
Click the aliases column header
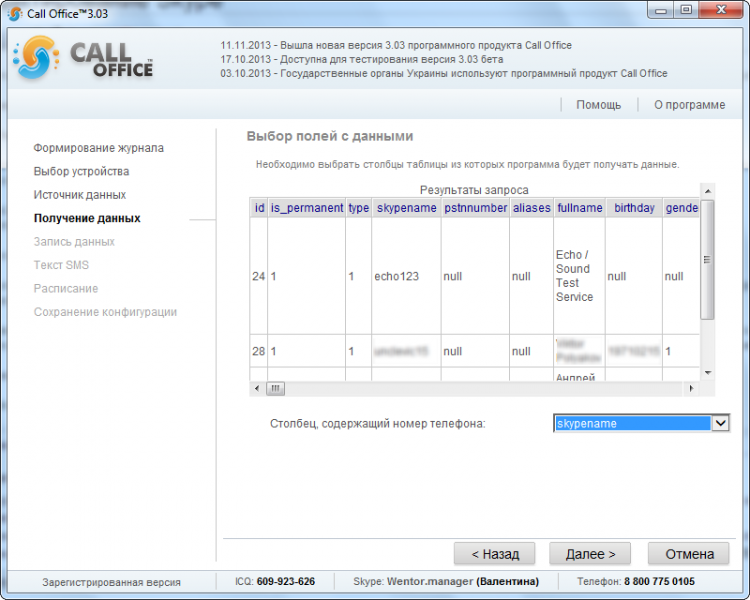coord(531,208)
